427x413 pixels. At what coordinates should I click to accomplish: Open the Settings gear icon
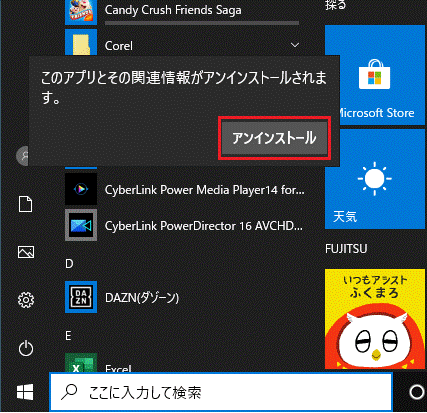point(26,300)
